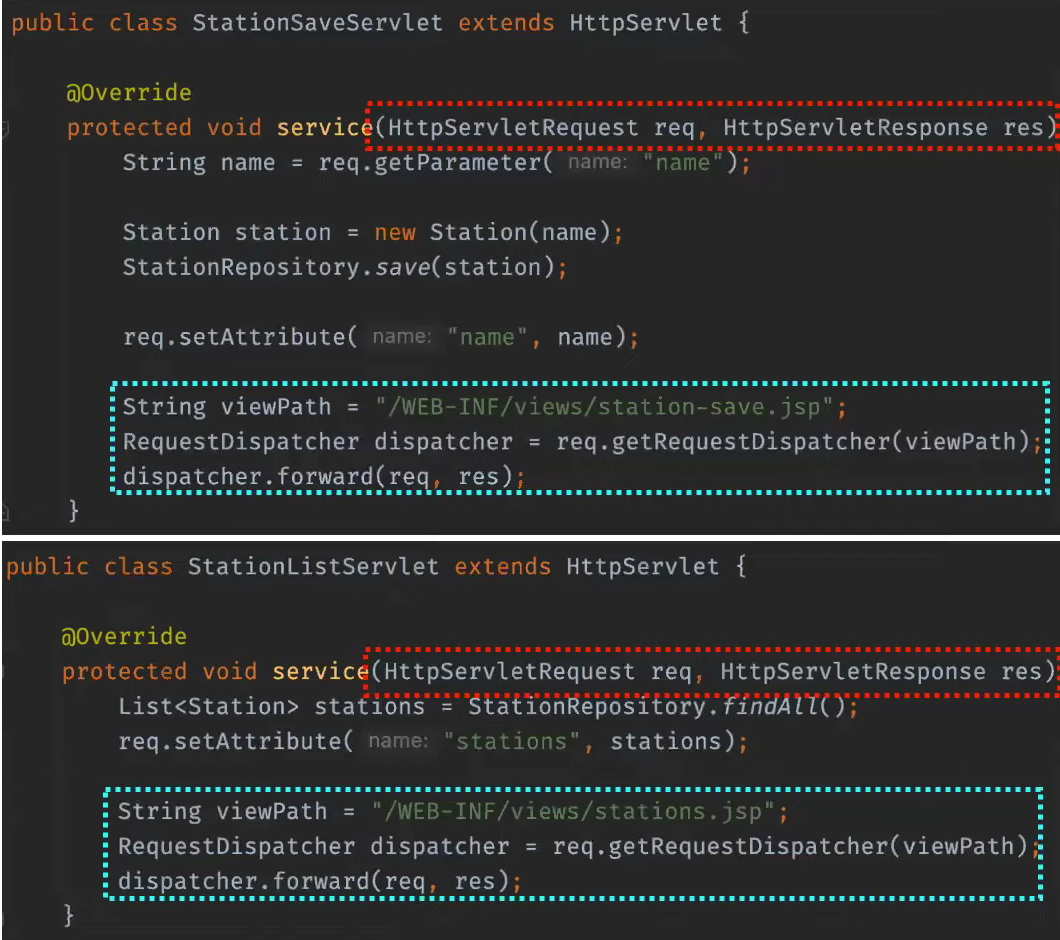Click setAttribute in the StationListServlet code
The width and height of the screenshot is (1060, 940).
click(x=257, y=741)
